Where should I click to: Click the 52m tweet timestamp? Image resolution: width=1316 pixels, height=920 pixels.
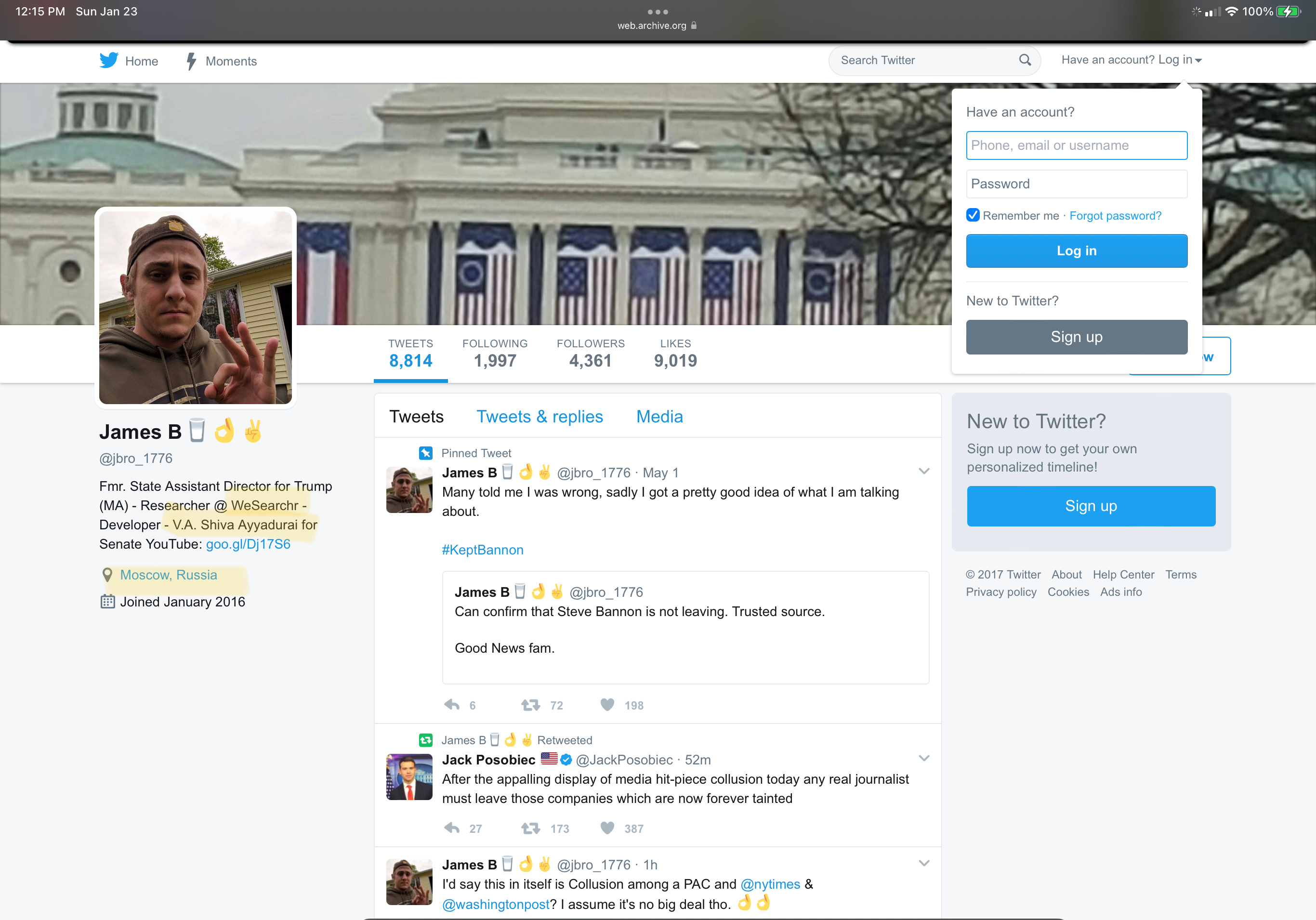click(x=697, y=760)
